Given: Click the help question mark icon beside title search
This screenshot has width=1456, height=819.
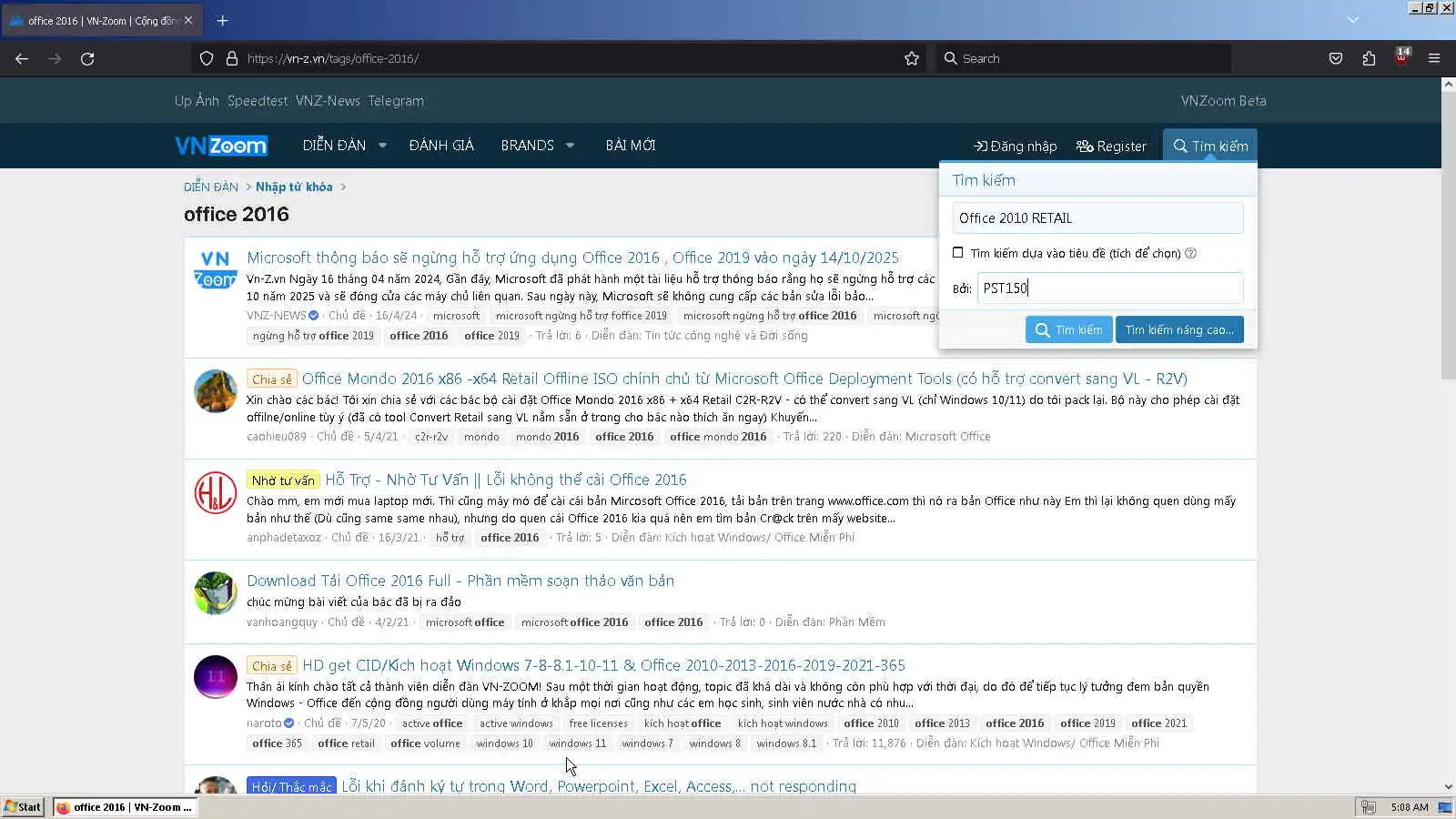Looking at the screenshot, I should click(x=1191, y=253).
